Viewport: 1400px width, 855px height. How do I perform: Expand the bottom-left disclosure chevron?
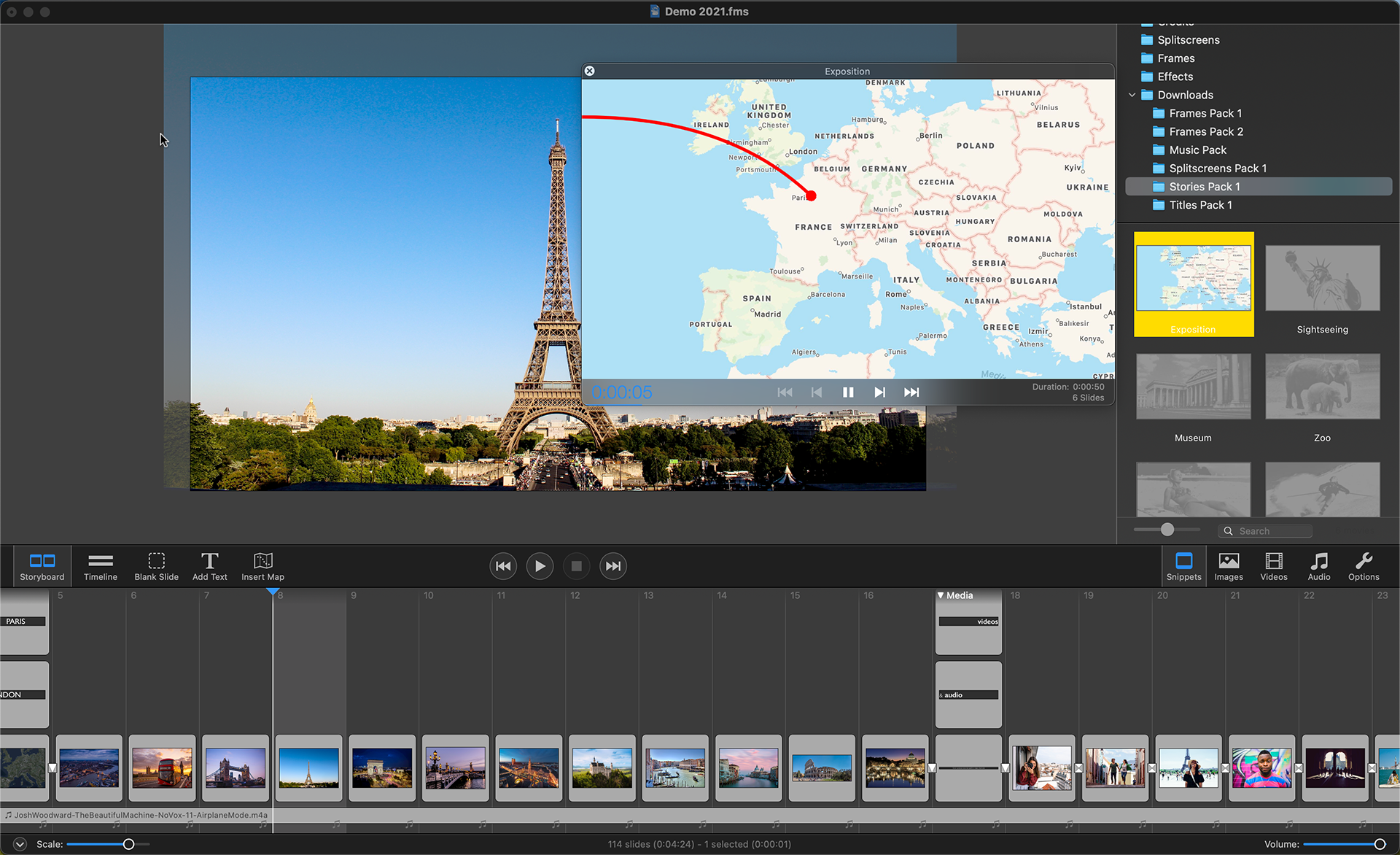[20, 844]
